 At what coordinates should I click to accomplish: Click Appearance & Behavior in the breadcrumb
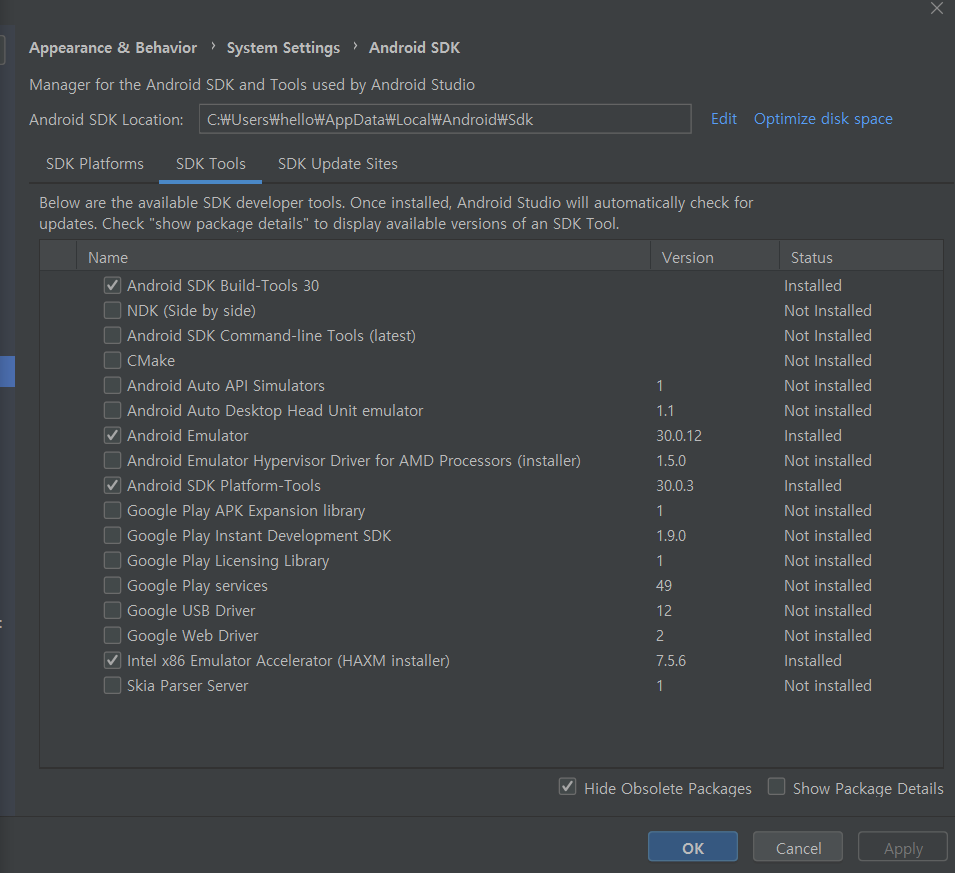coord(113,48)
